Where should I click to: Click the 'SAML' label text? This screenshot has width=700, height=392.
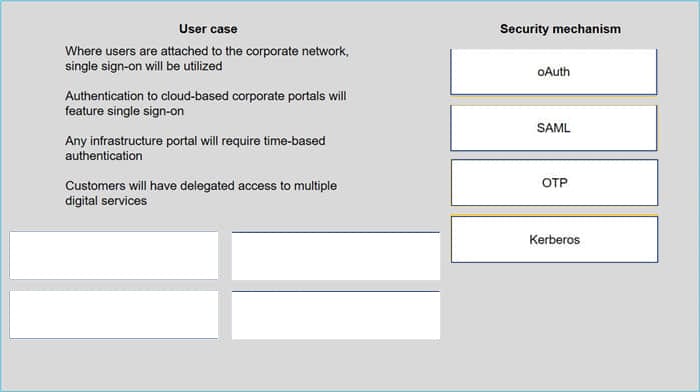554,128
